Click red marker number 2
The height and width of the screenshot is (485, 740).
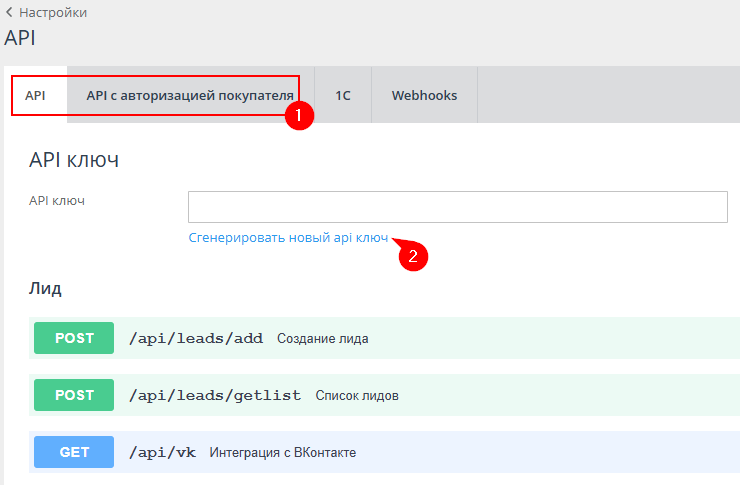point(413,256)
